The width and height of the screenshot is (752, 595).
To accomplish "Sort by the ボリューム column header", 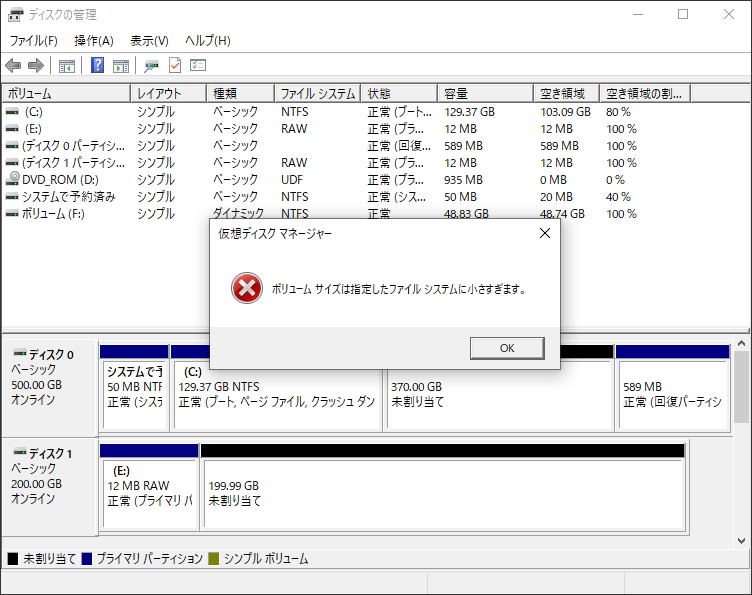I will [66, 93].
